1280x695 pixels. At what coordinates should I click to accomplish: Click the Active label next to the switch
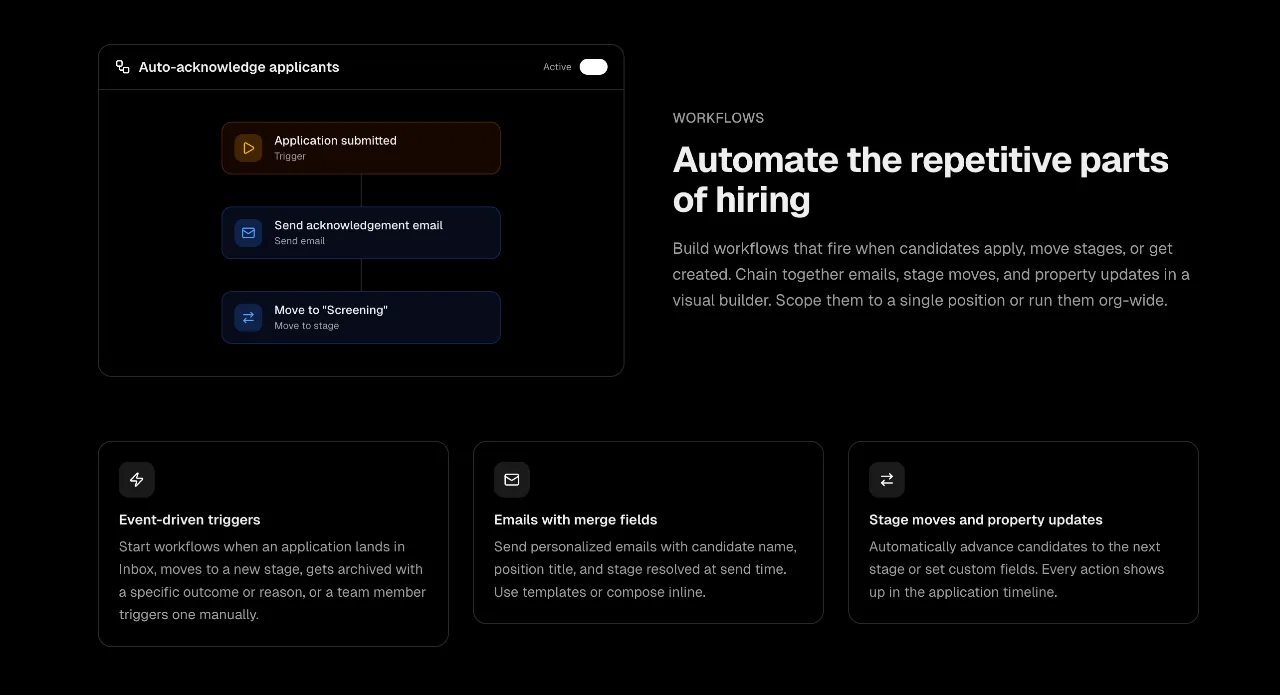point(557,67)
